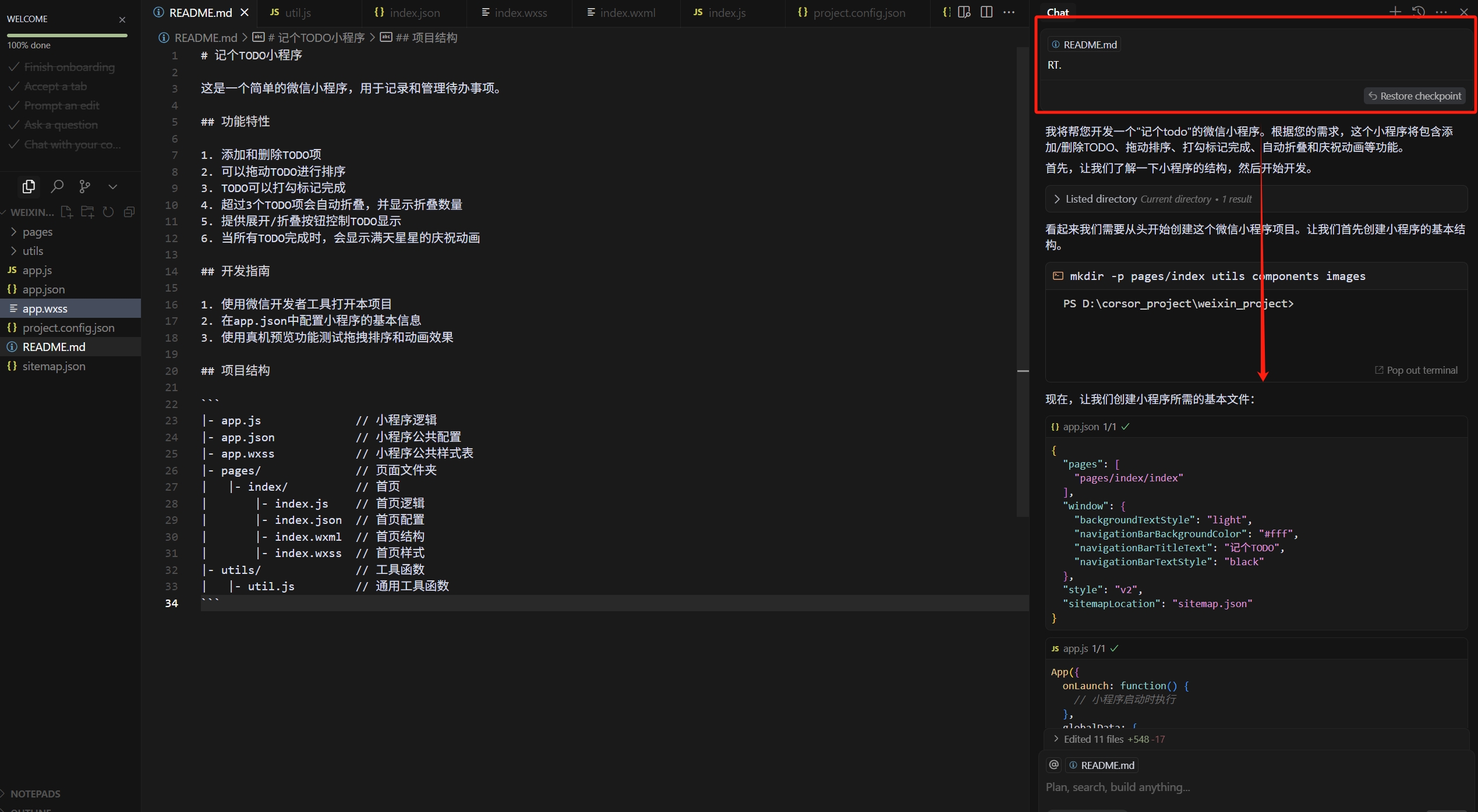Image resolution: width=1478 pixels, height=812 pixels.
Task: Click the README.md info icon in breadcrumb
Action: coord(164,38)
